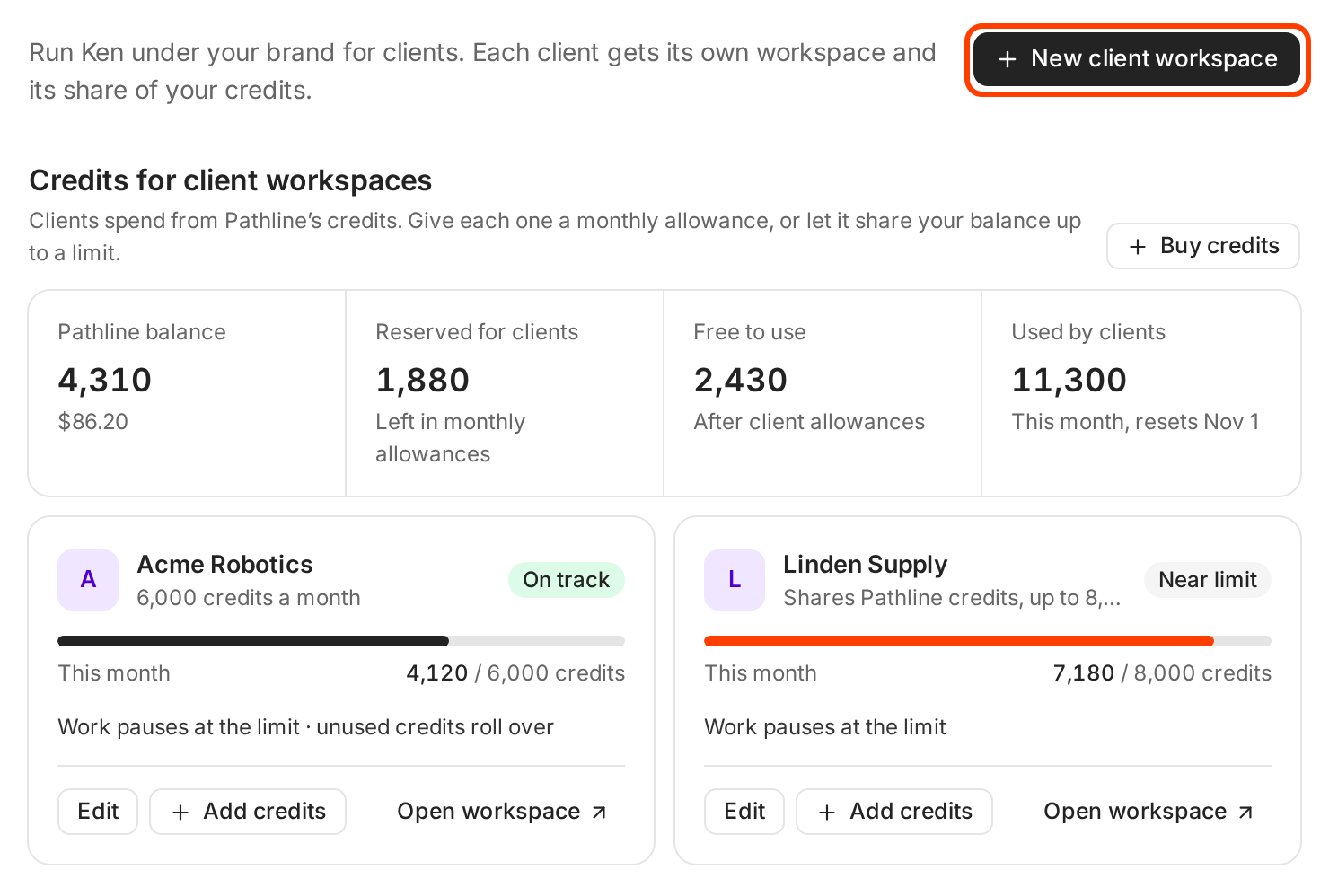
Task: Select the Free to use value 2,430
Action: 741,380
